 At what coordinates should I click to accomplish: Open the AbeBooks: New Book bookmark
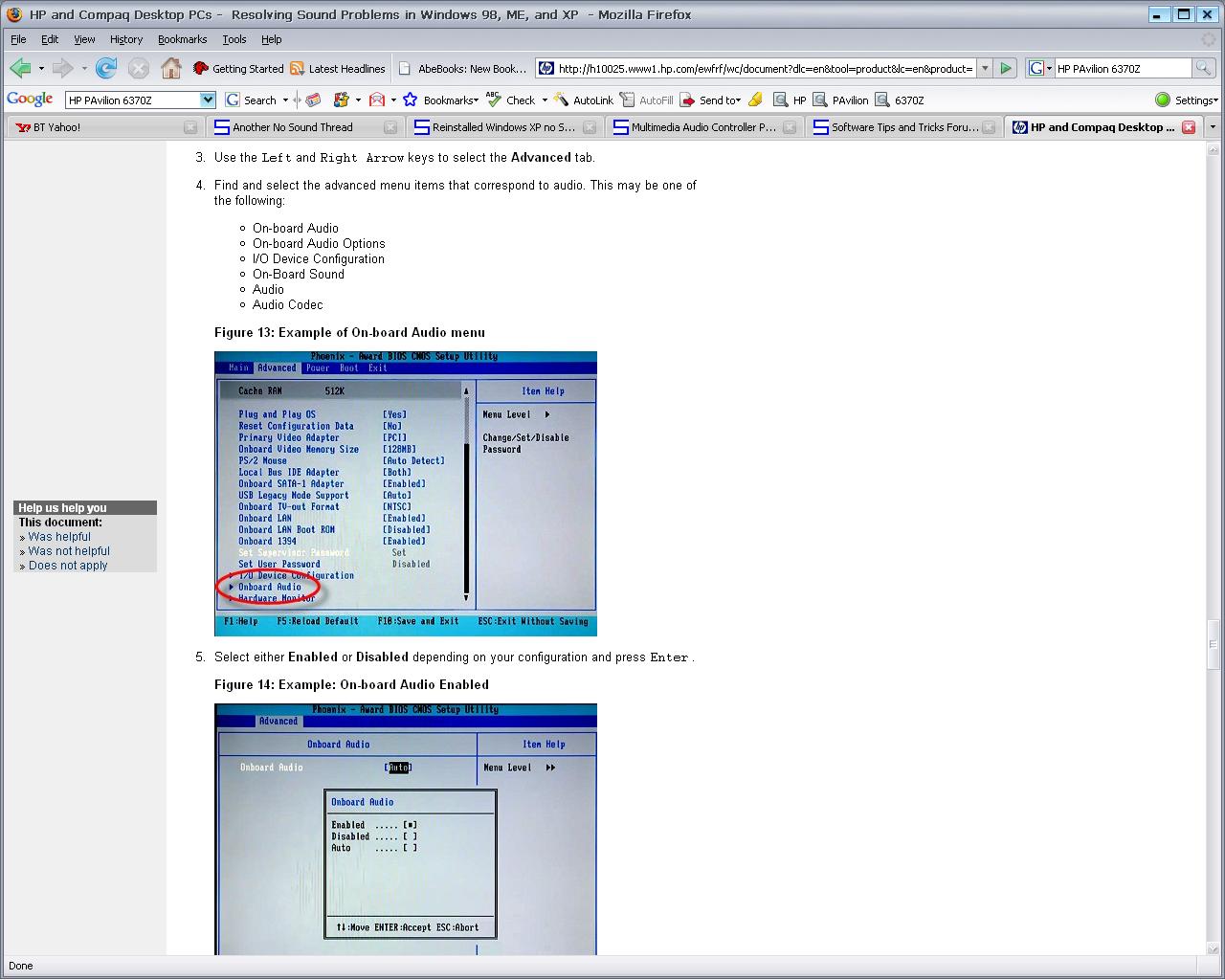(463, 69)
